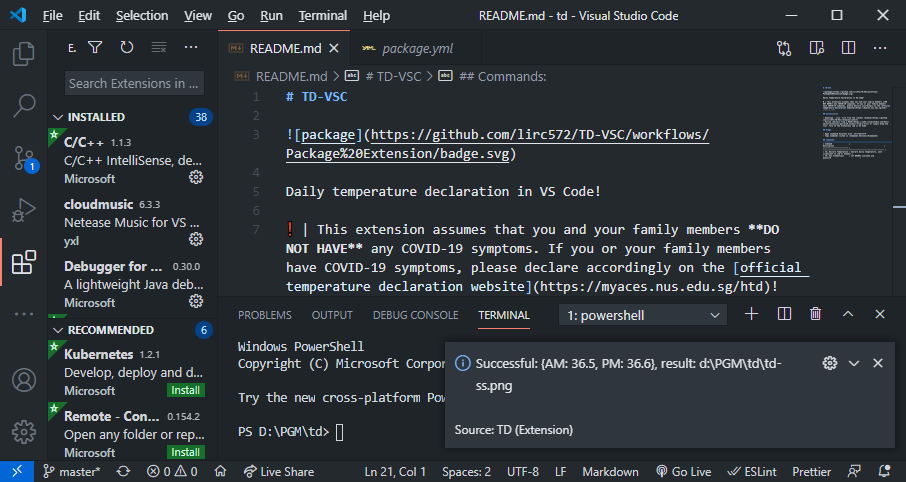Screen dimensions: 906x482
Task: Open Extensions views and more actions menu
Action: [x=191, y=47]
